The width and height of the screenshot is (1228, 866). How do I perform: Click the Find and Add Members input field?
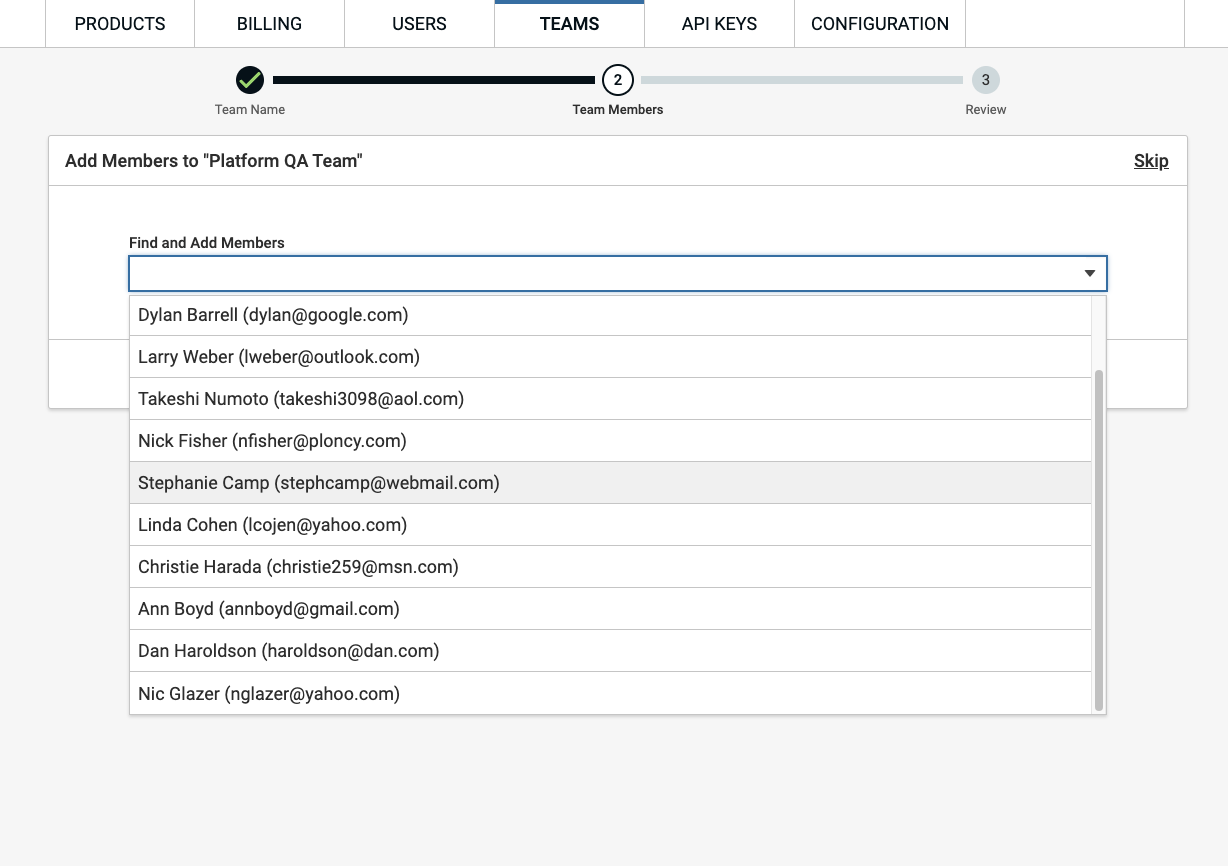point(600,273)
